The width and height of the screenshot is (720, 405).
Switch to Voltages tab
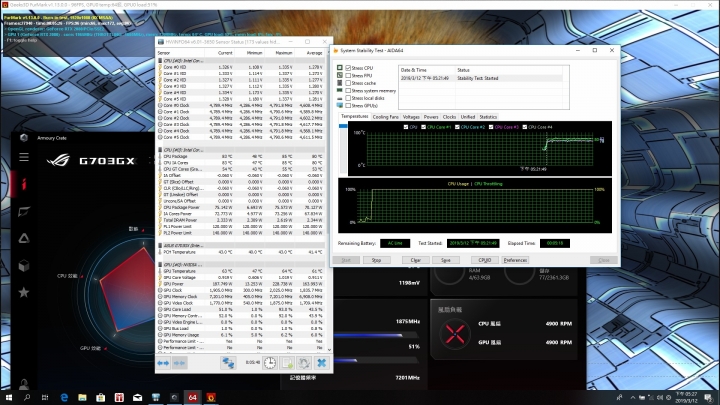(411, 117)
